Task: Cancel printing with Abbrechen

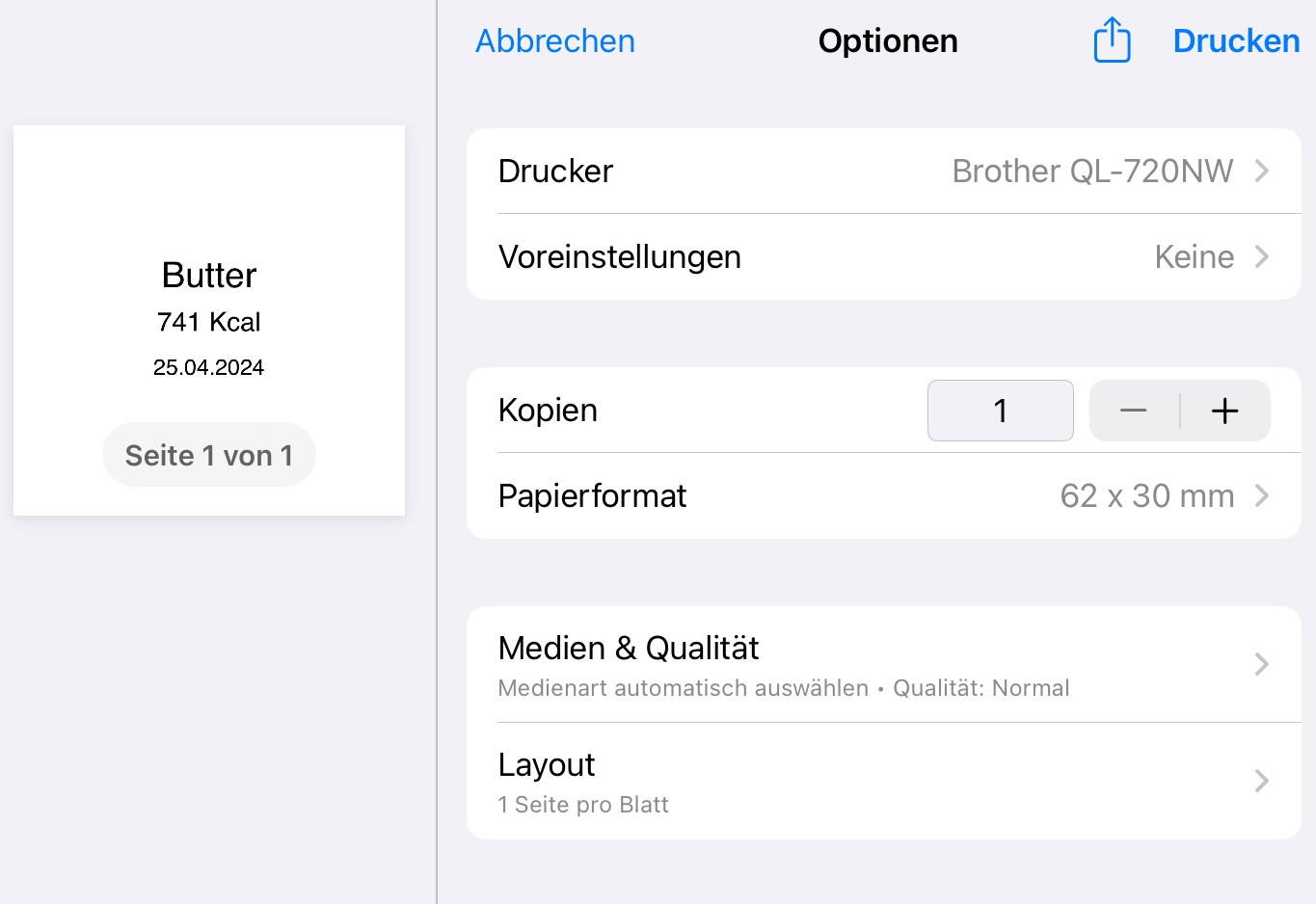Action: click(555, 40)
